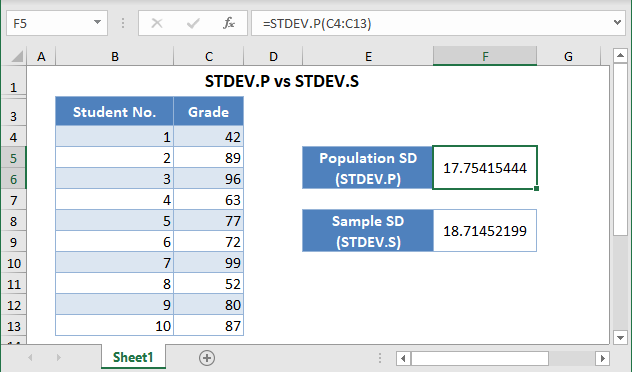This screenshot has width=632, height=372.
Task: Select column F header
Action: point(485,56)
